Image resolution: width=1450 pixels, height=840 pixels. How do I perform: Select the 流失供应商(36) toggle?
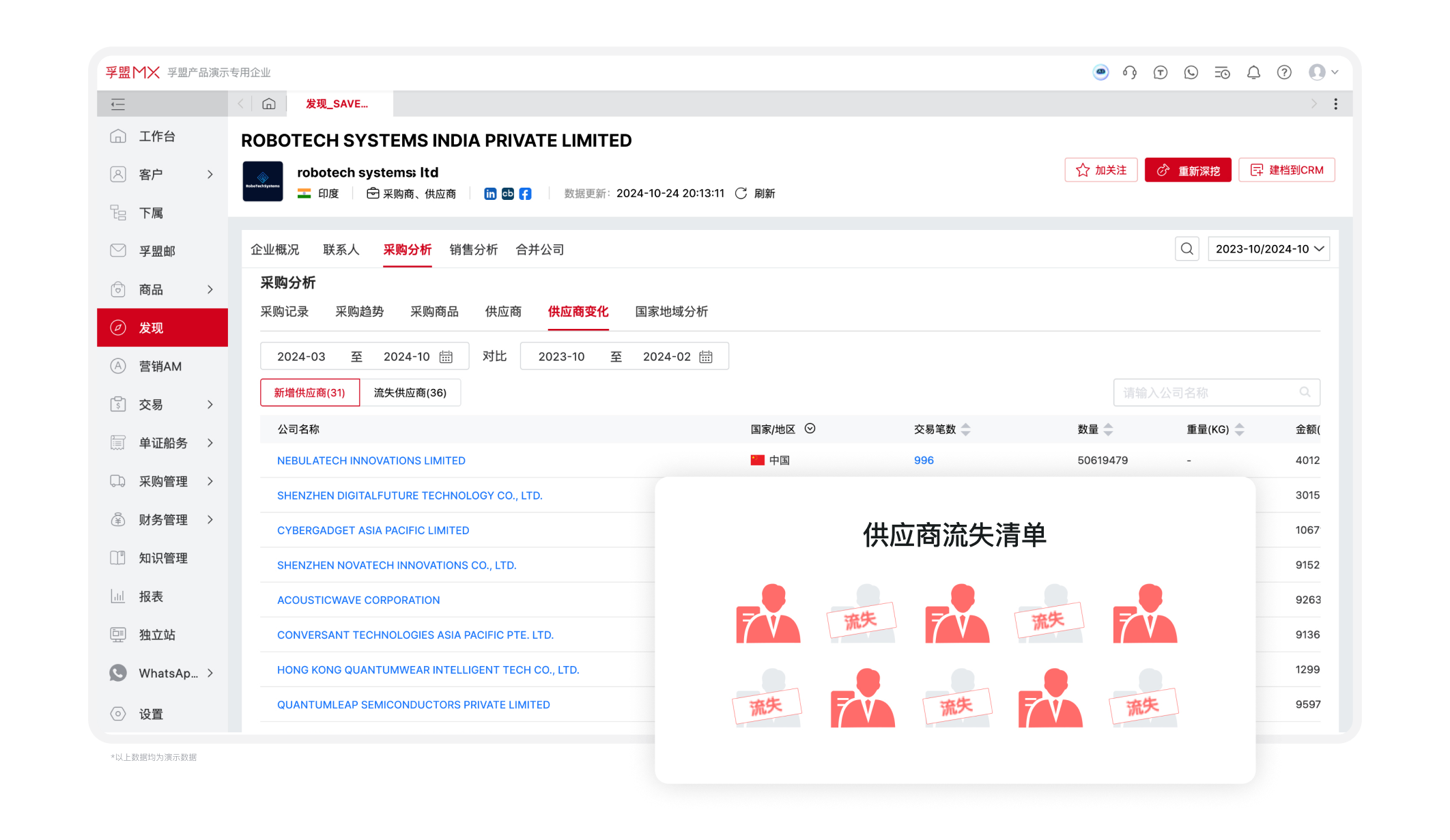pos(410,392)
